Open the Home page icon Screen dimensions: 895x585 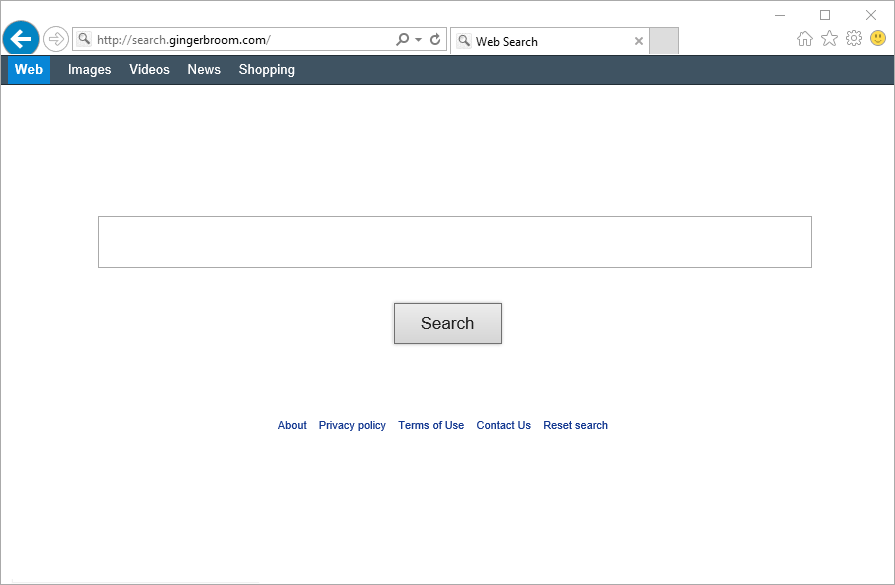pos(805,38)
